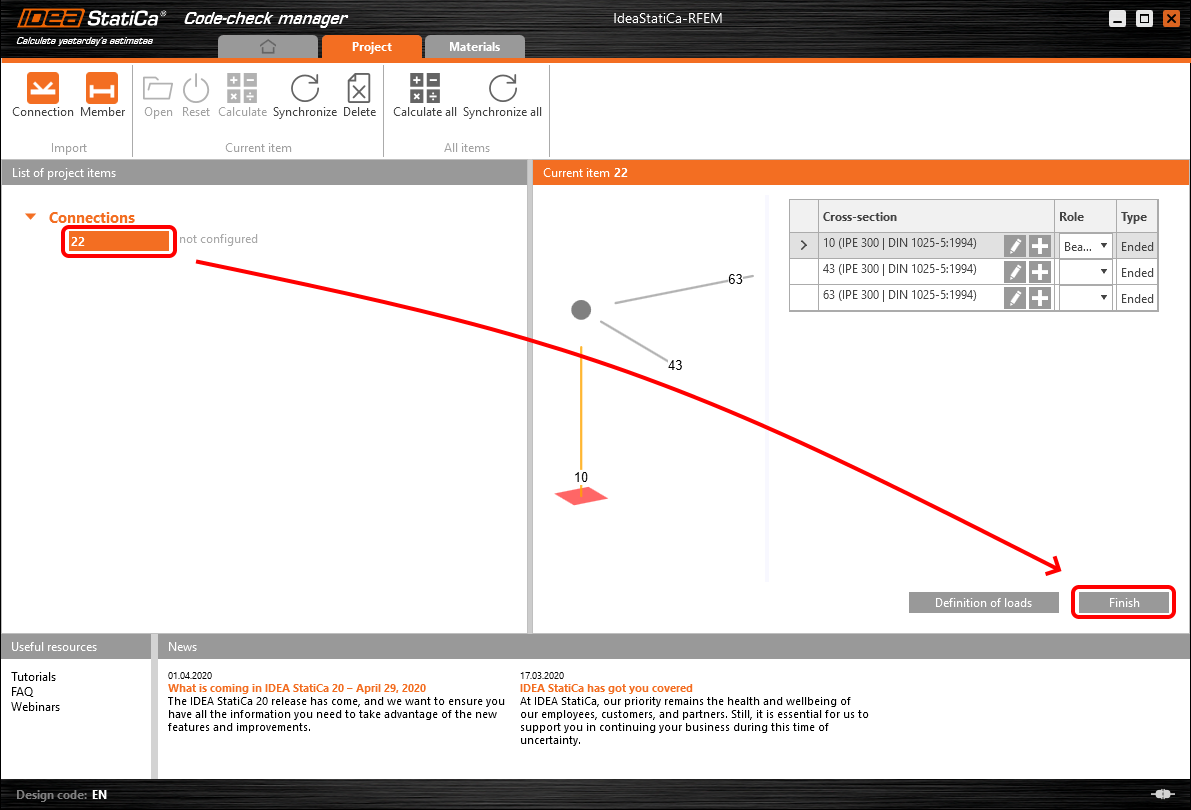
Task: Select connection item 22
Action: [x=118, y=242]
